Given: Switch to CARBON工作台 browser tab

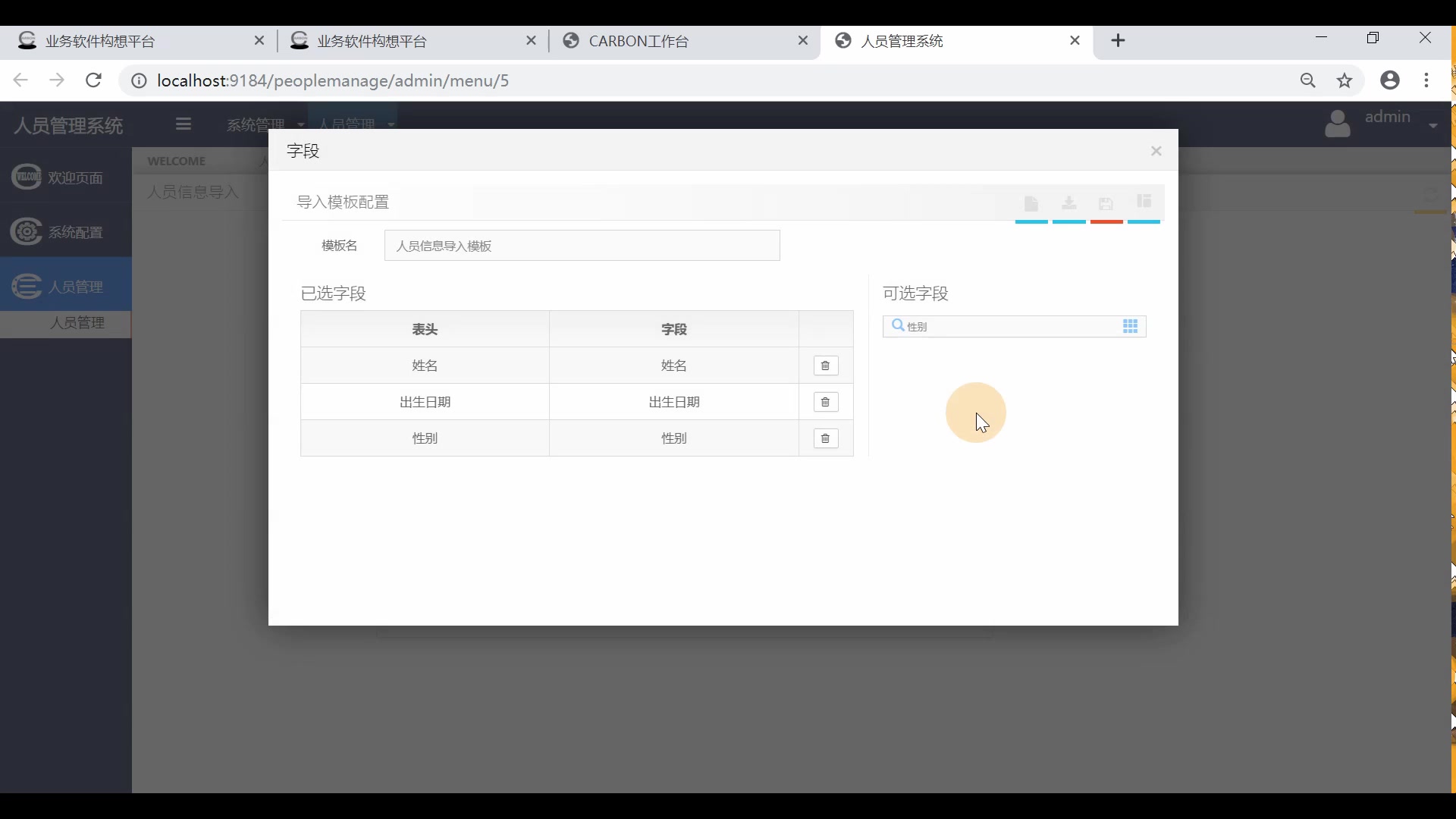Looking at the screenshot, I should [x=682, y=41].
